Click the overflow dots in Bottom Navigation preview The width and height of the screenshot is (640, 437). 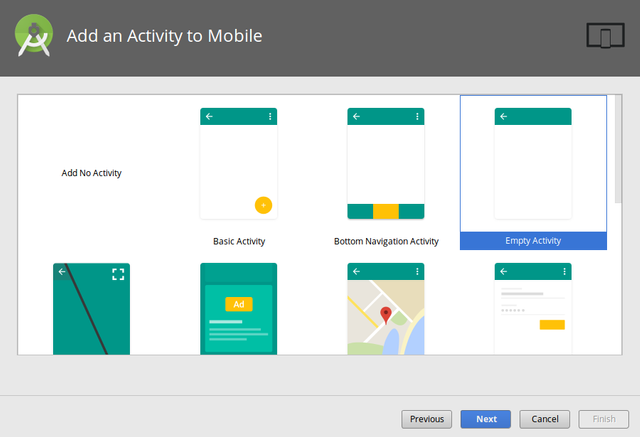pos(417,116)
